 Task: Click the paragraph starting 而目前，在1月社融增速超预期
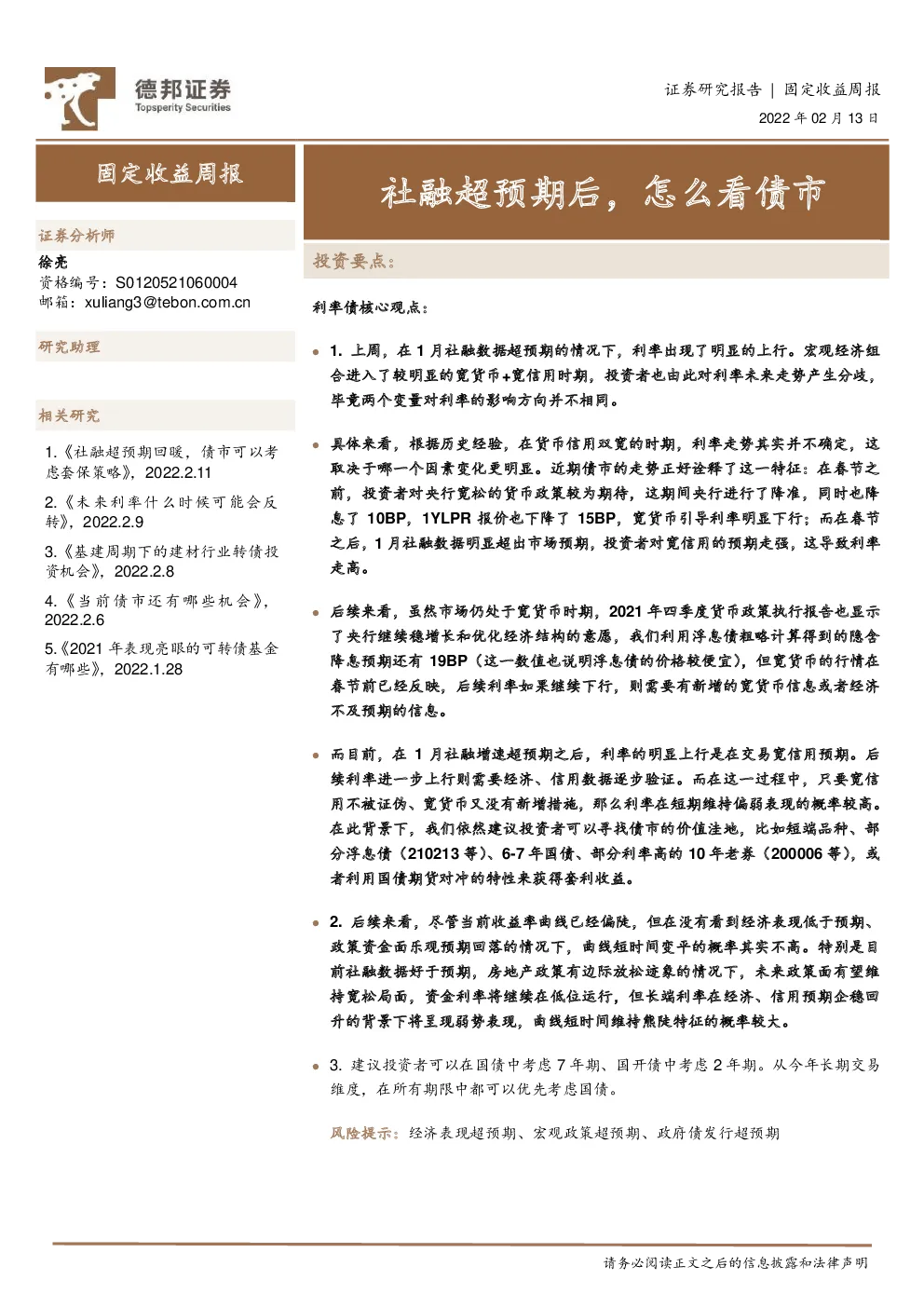605,816
